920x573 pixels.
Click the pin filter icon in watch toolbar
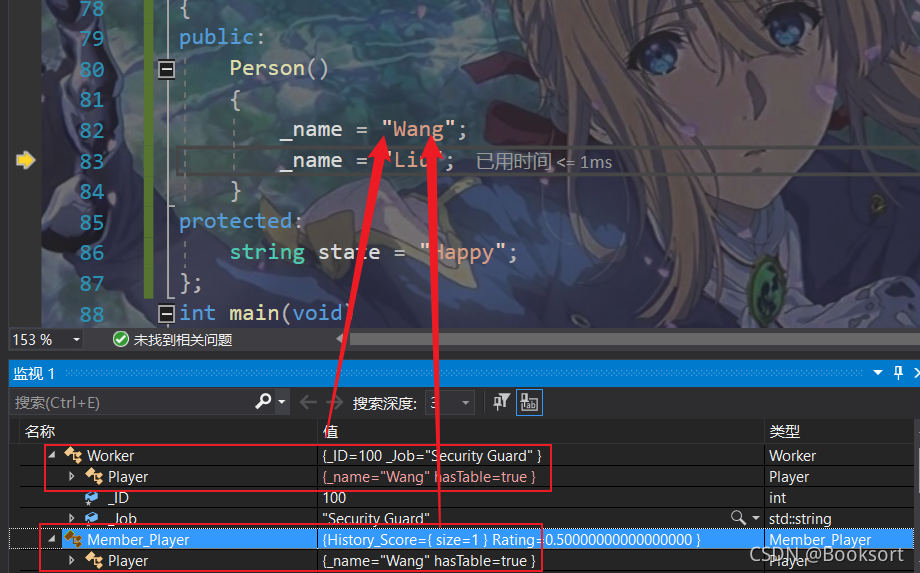[501, 402]
